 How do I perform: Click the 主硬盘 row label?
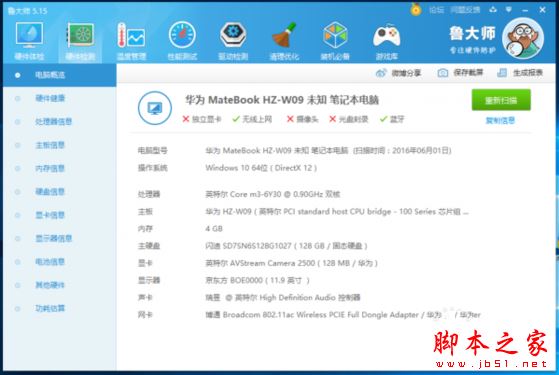pos(149,246)
